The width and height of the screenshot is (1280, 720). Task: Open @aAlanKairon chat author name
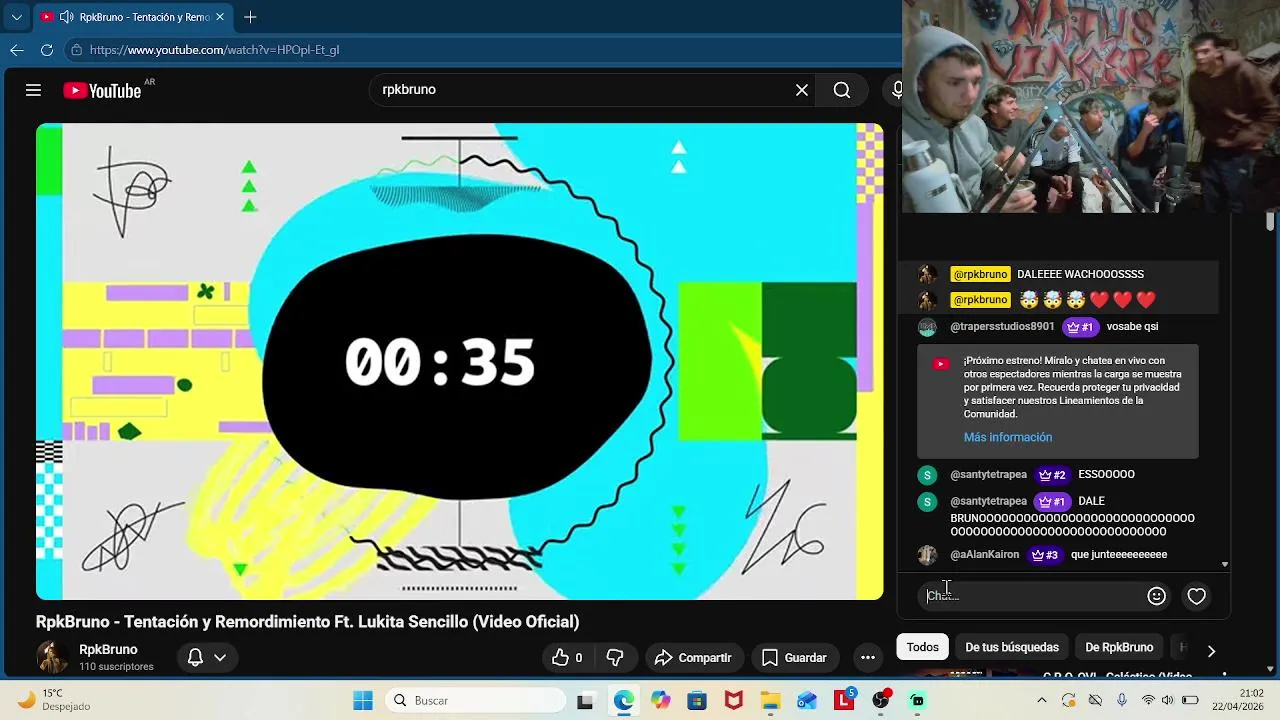(984, 554)
